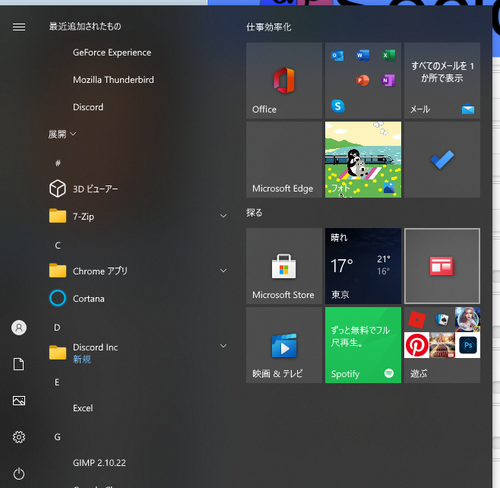Click the user account icon
The image size is (500, 488).
pos(19,328)
